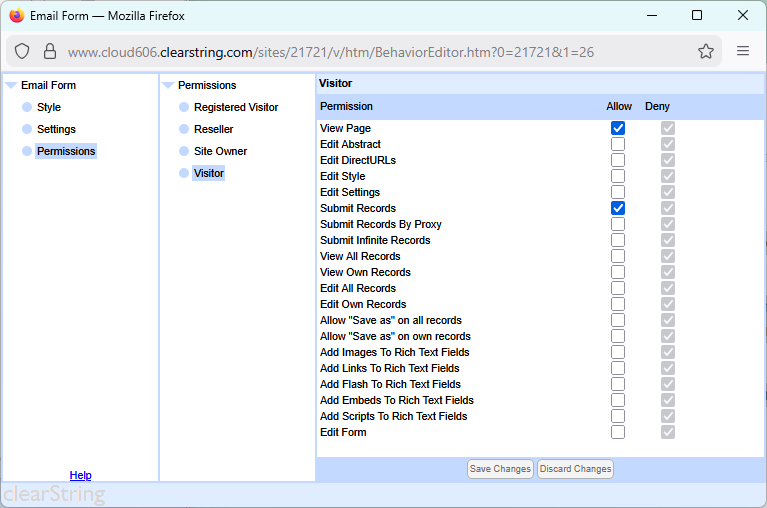Click the bookmark star icon
The width and height of the screenshot is (767, 508).
point(706,52)
